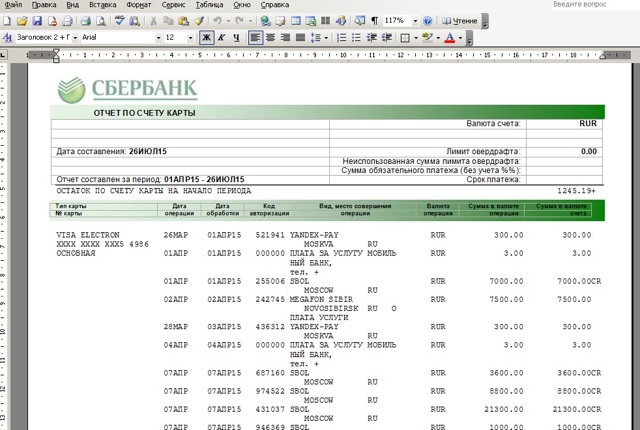Open the Формат menu
Image resolution: width=640 pixels, height=430 pixels.
click(138, 5)
